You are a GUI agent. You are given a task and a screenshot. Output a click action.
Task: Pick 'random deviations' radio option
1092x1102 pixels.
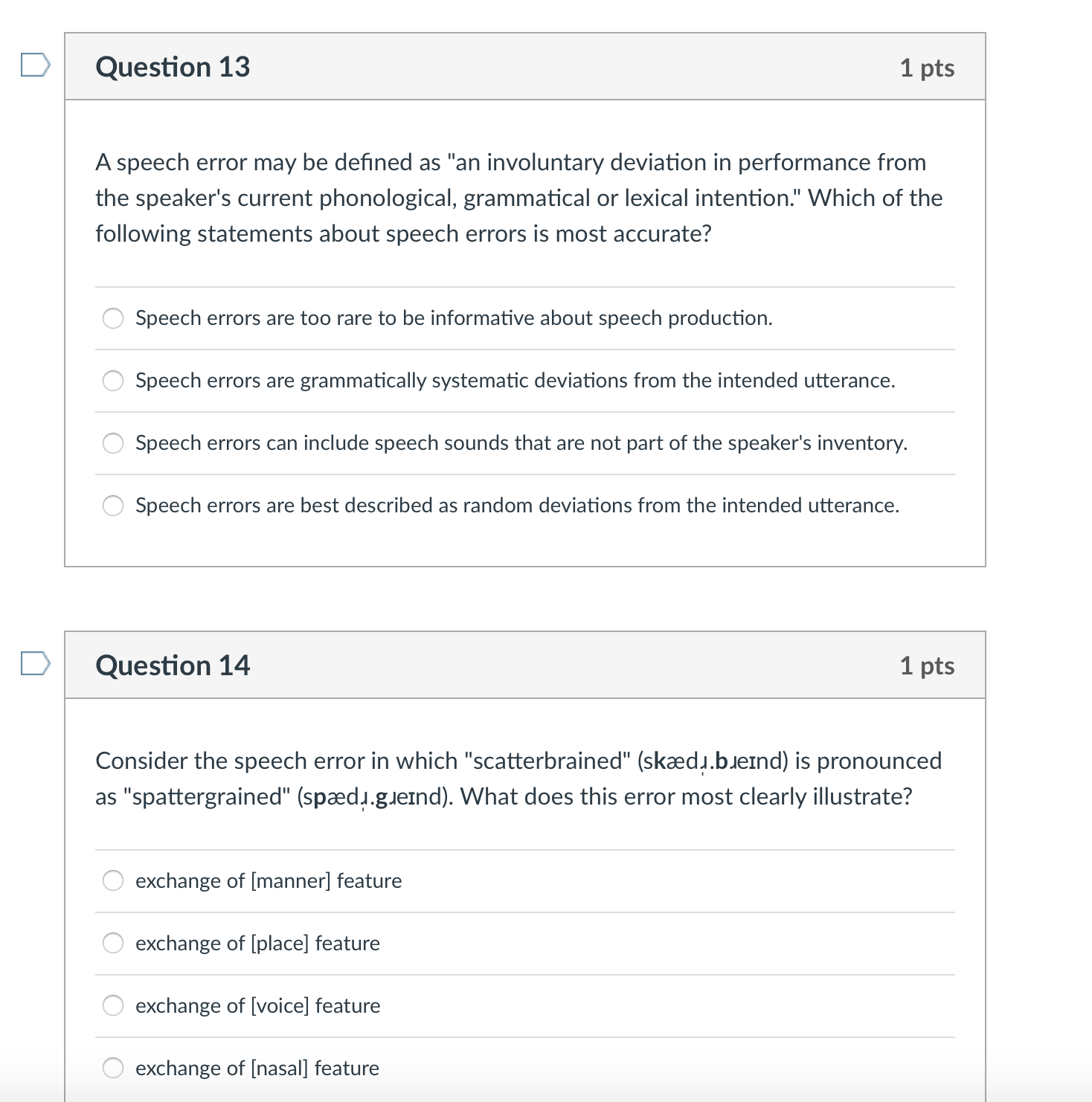[x=113, y=506]
